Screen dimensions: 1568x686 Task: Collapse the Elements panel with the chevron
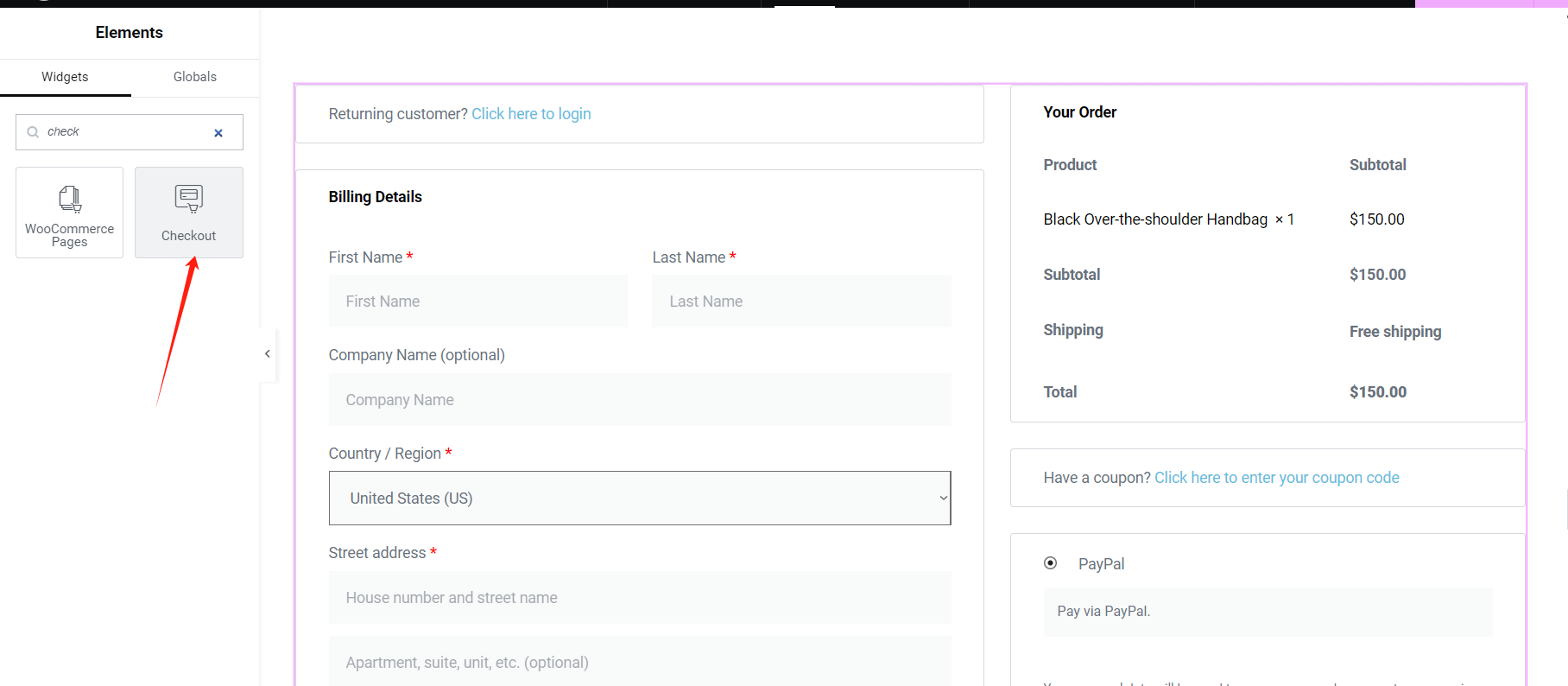[267, 354]
